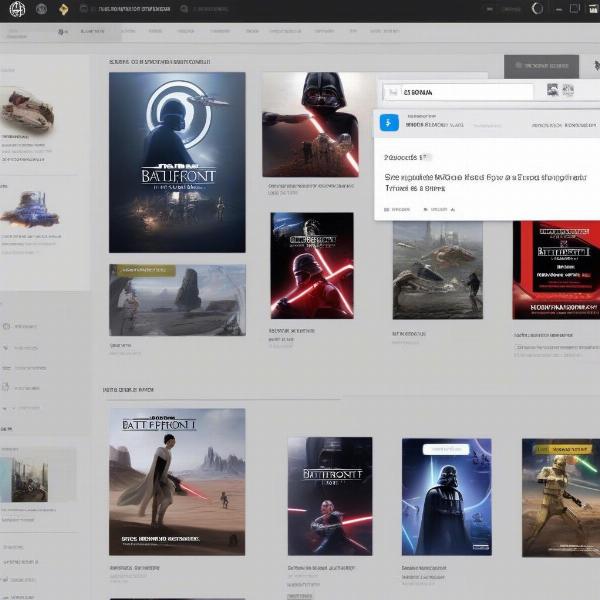Click the small arrow icon of fifth sidebar menu entry

click(5, 409)
